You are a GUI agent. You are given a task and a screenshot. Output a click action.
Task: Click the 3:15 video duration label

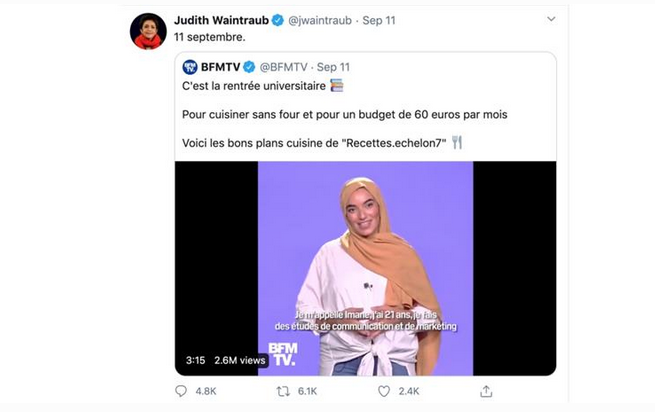tap(195, 360)
